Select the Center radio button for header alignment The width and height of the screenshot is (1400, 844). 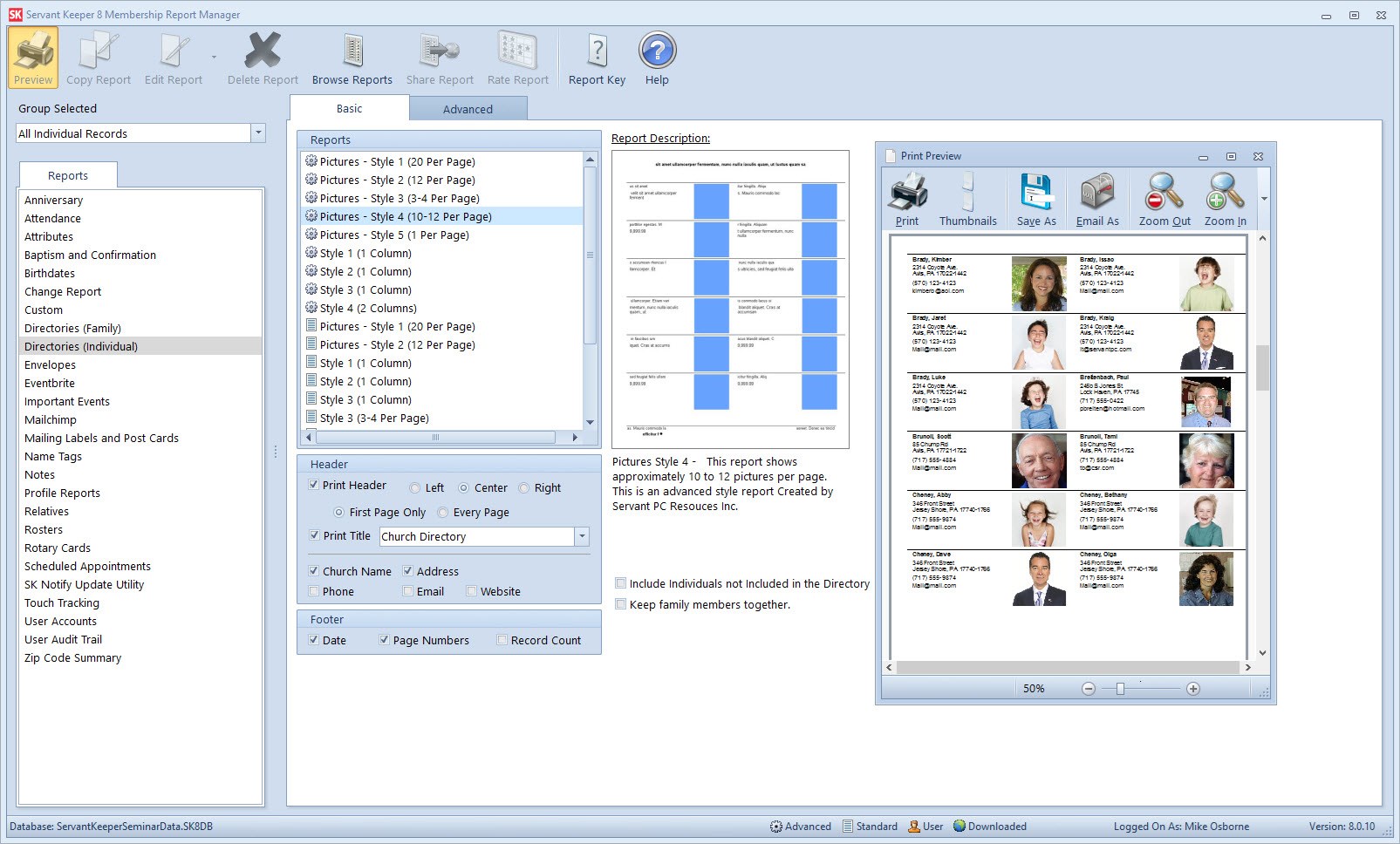(x=466, y=487)
